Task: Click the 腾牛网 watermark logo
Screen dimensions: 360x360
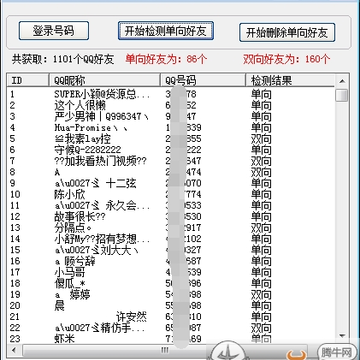Action: 336,351
